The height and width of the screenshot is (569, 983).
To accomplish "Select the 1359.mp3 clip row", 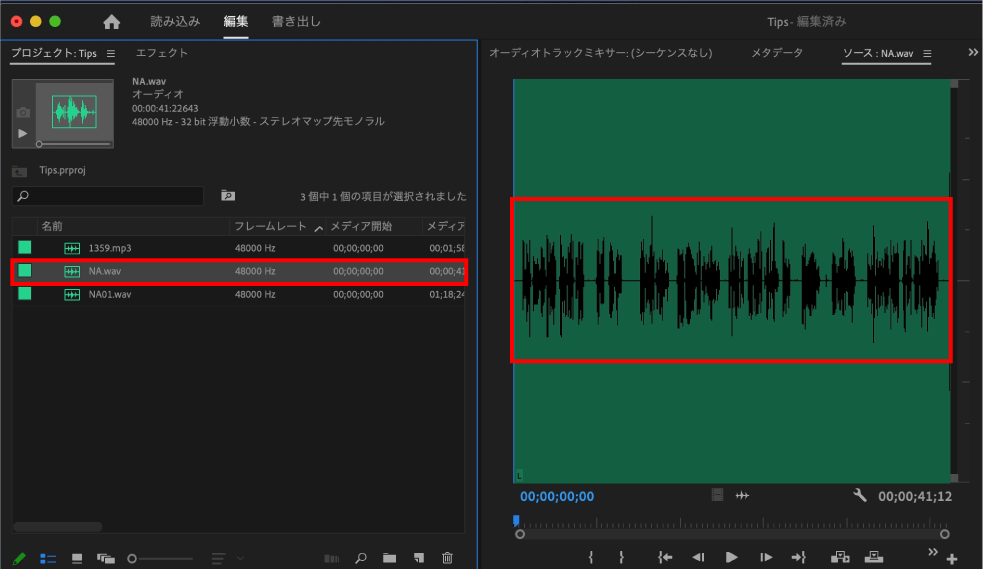I will pos(239,248).
